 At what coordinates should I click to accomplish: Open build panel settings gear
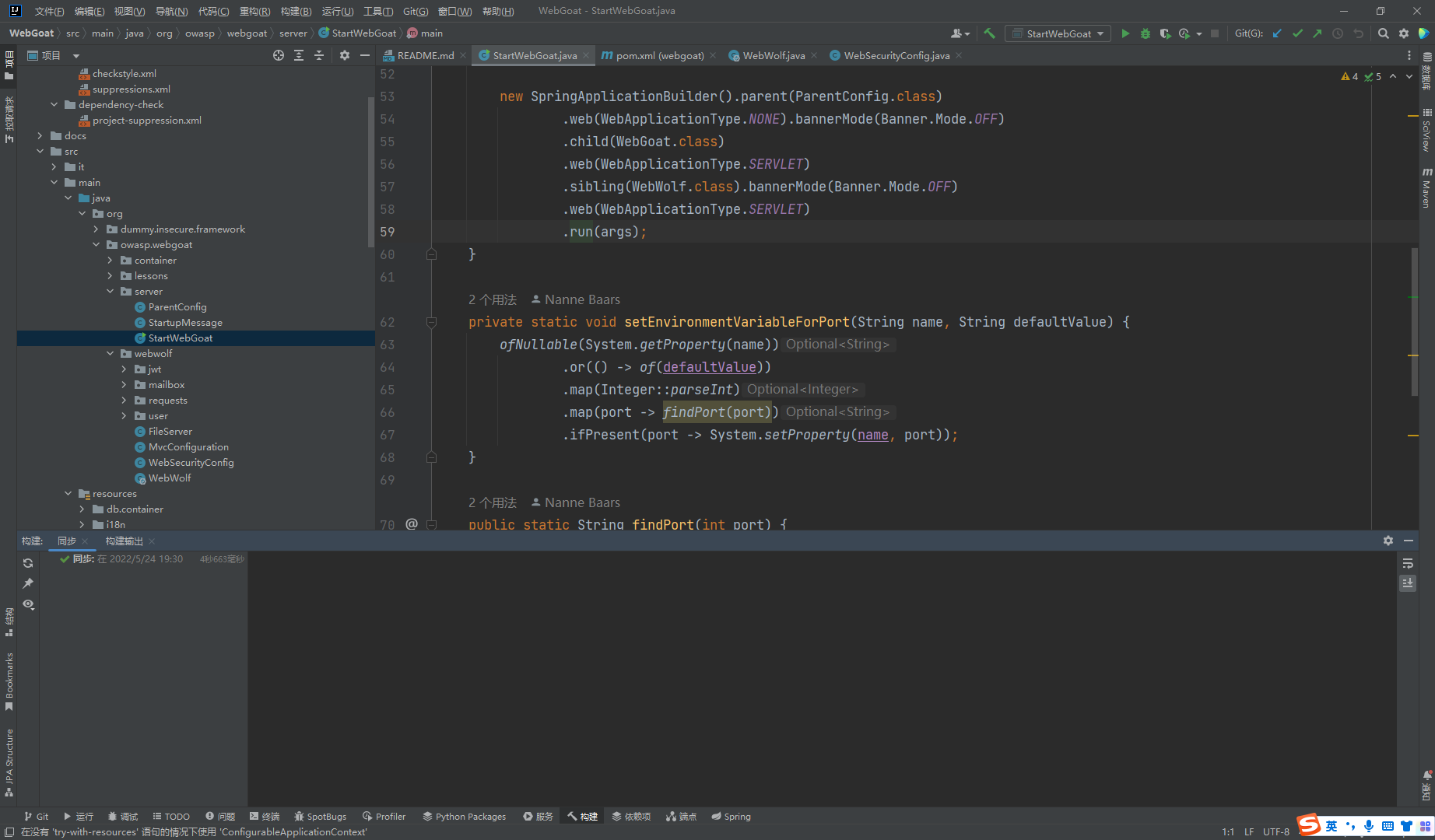[x=1388, y=541]
